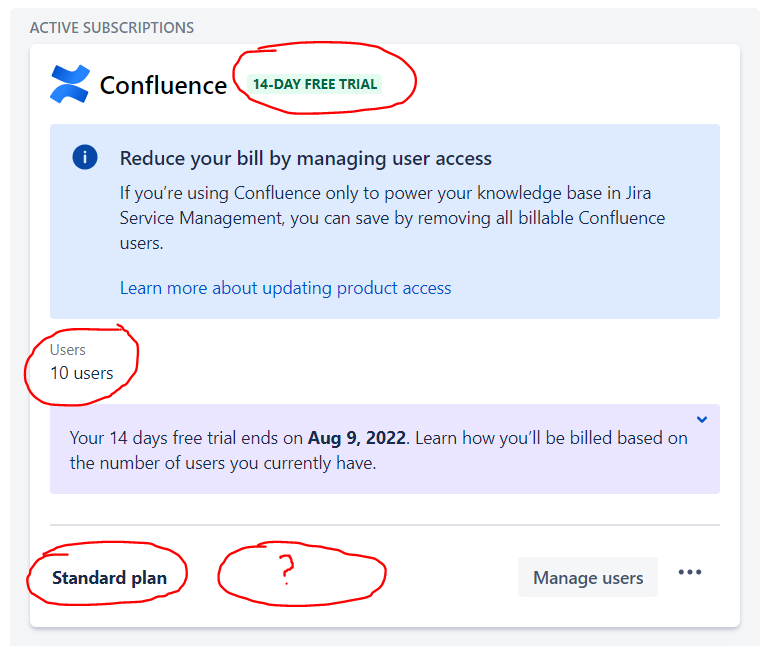
Task: Click the ACTIVE SUBSCRIPTIONS heading
Action: click(112, 28)
